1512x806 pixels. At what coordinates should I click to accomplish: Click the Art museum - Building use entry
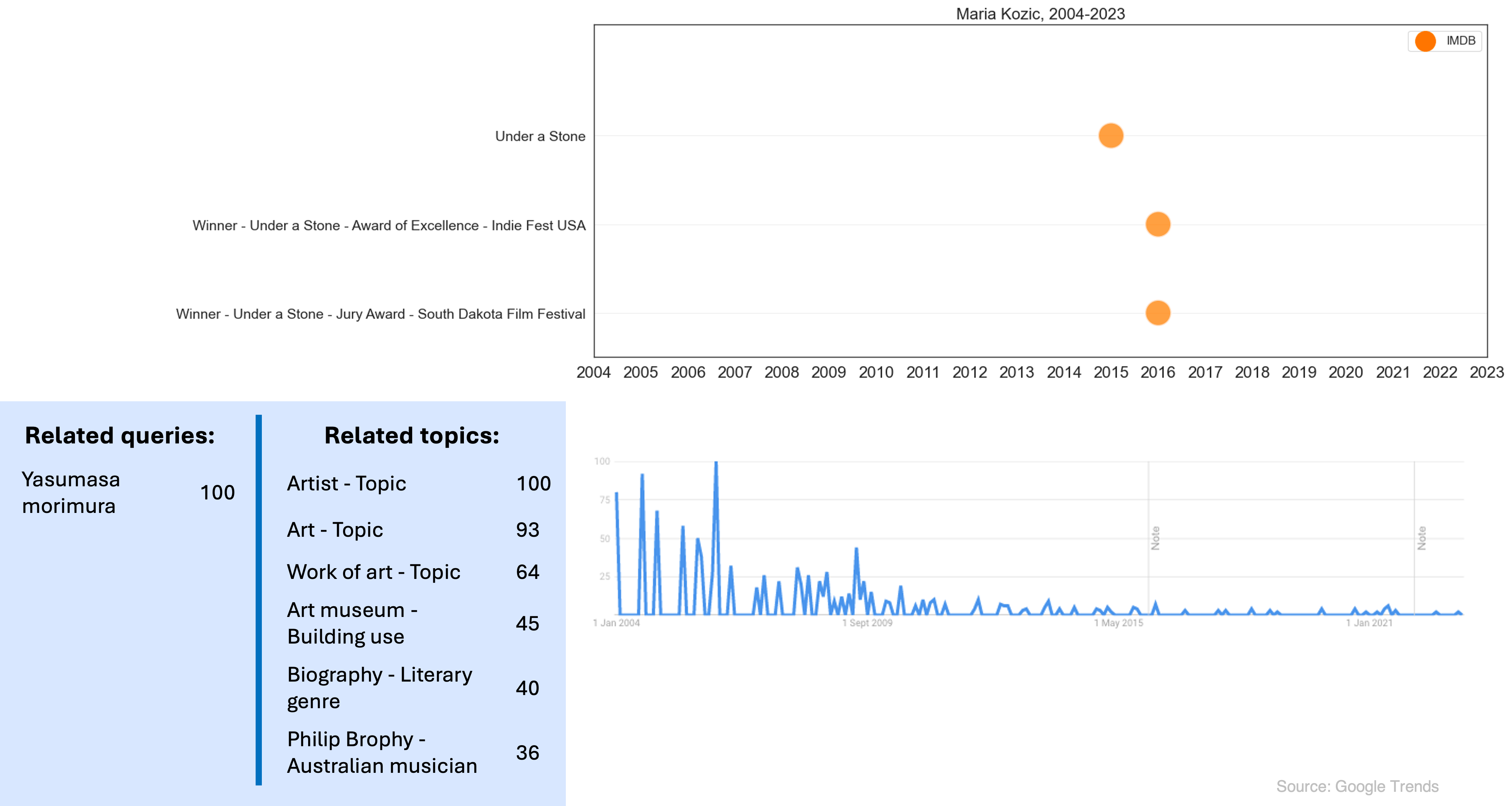pyautogui.click(x=352, y=623)
